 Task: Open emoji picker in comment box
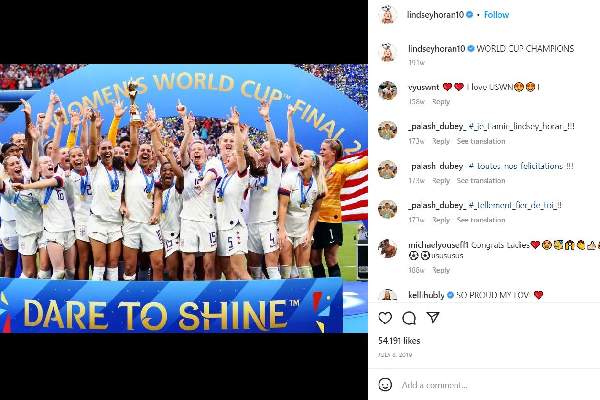385,384
